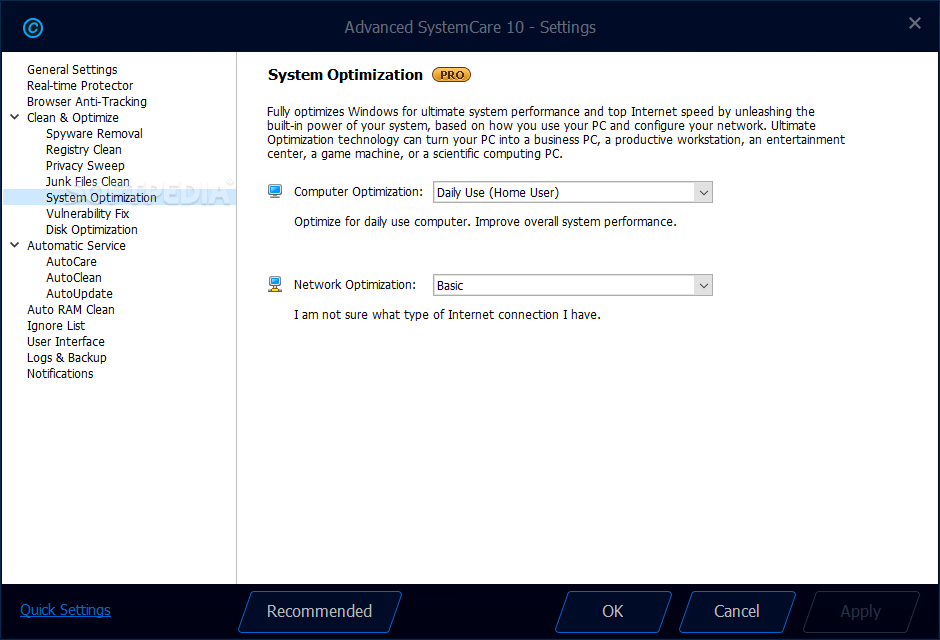Go to Auto RAM Clean settings
Viewport: 940px width, 640px height.
click(x=71, y=310)
